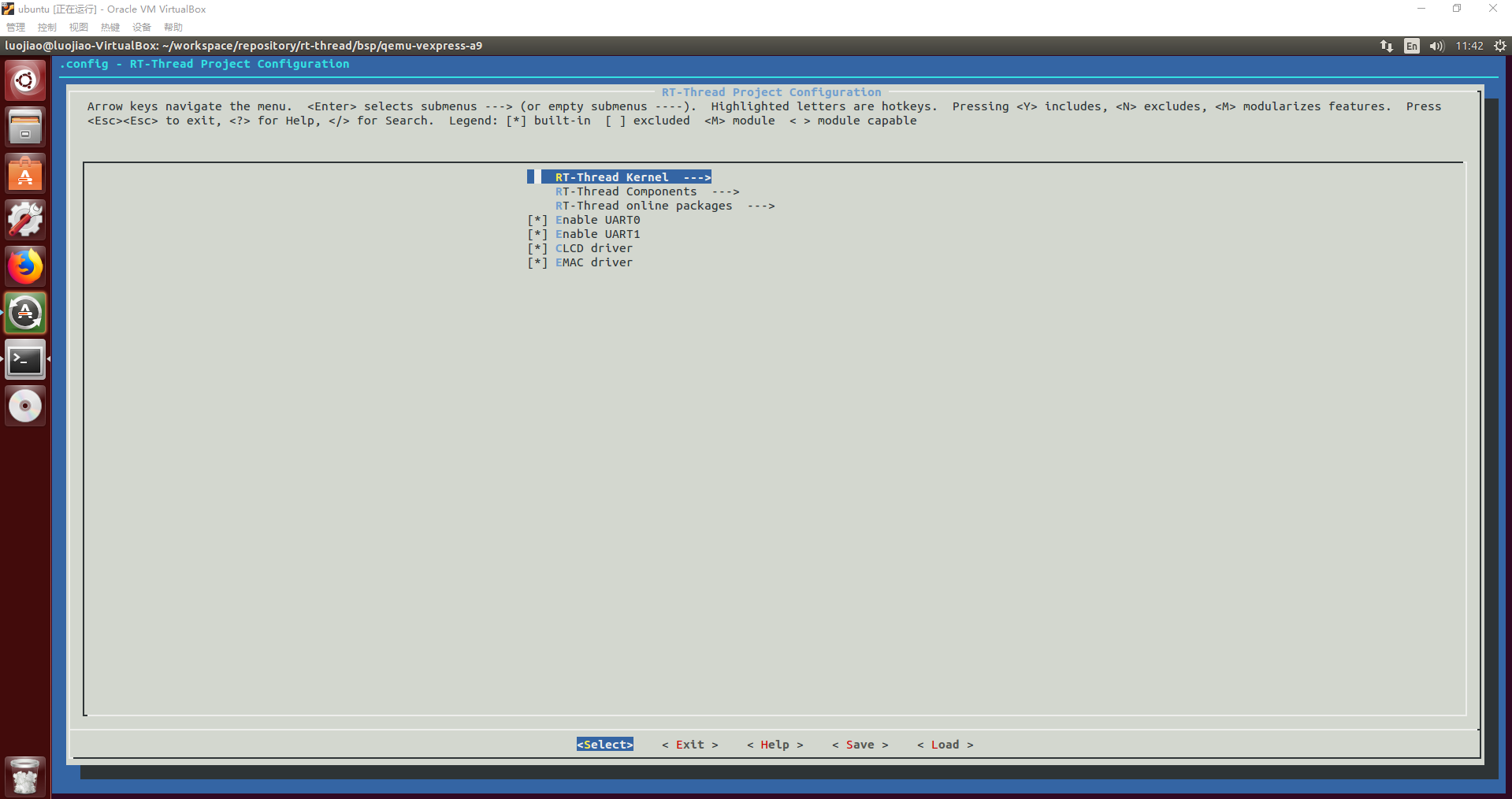Open the optical disc icon in dock
Viewport: 1512px width, 799px height.
25,406
